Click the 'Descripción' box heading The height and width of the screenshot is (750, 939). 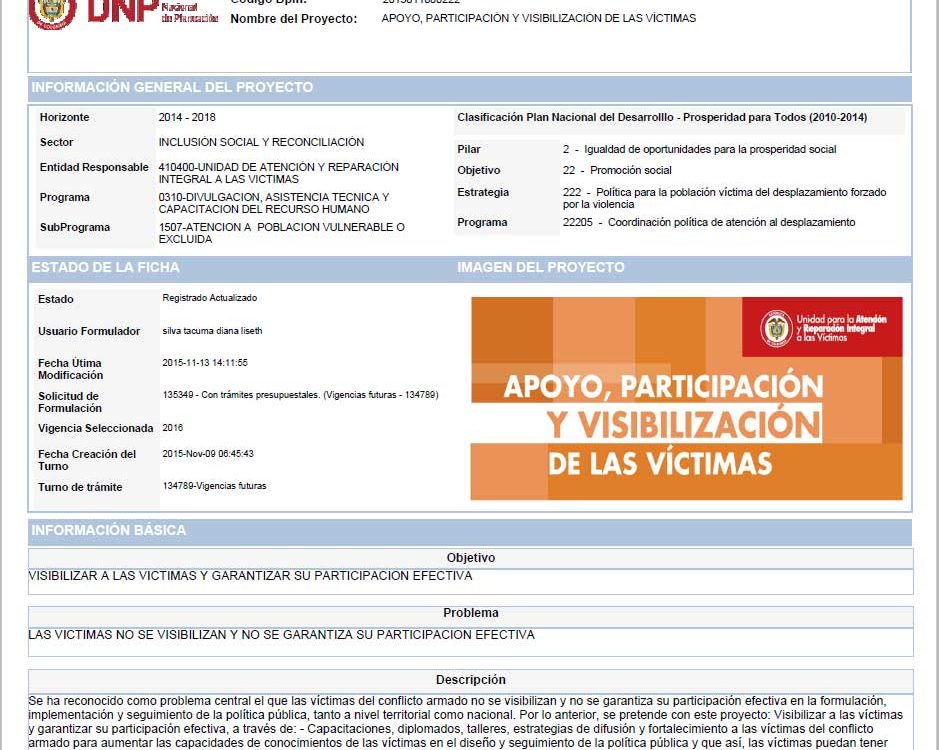(471, 680)
